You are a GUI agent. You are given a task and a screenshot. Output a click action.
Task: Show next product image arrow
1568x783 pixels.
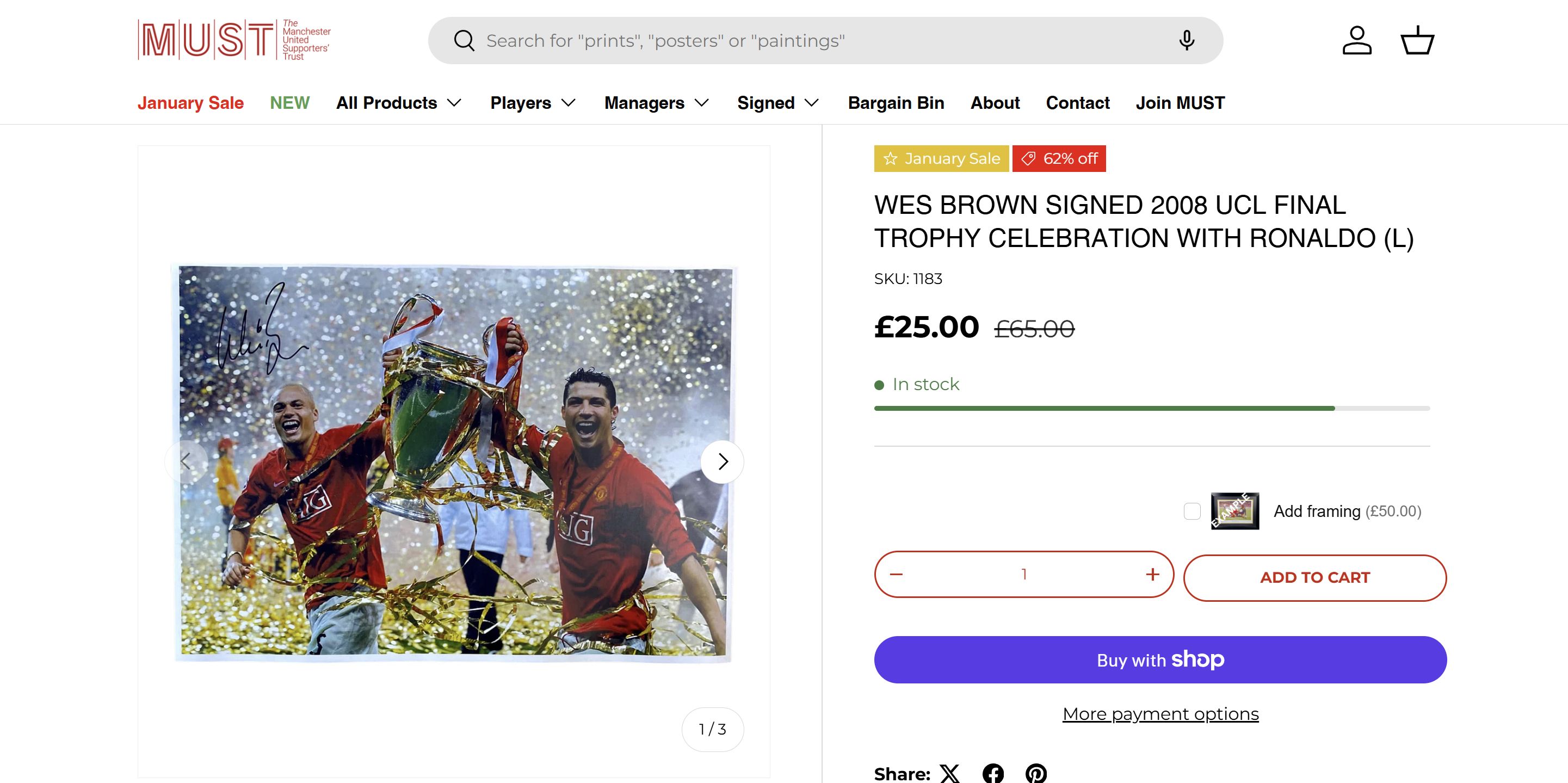[723, 461]
